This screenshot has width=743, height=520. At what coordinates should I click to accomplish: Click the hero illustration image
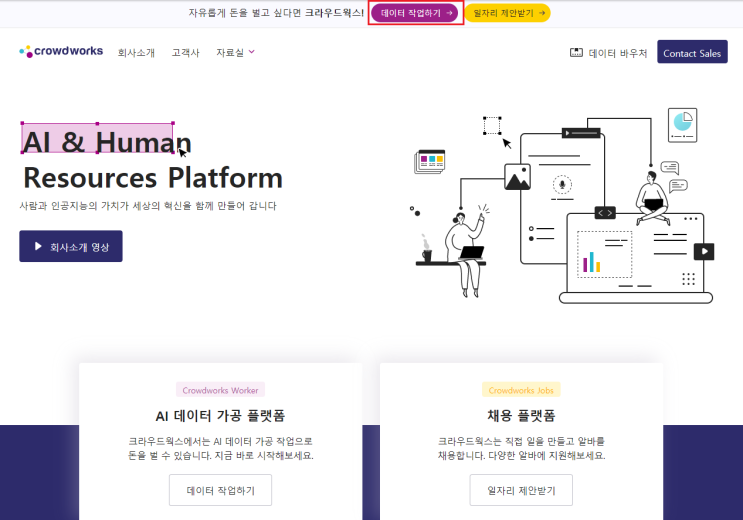[562, 206]
